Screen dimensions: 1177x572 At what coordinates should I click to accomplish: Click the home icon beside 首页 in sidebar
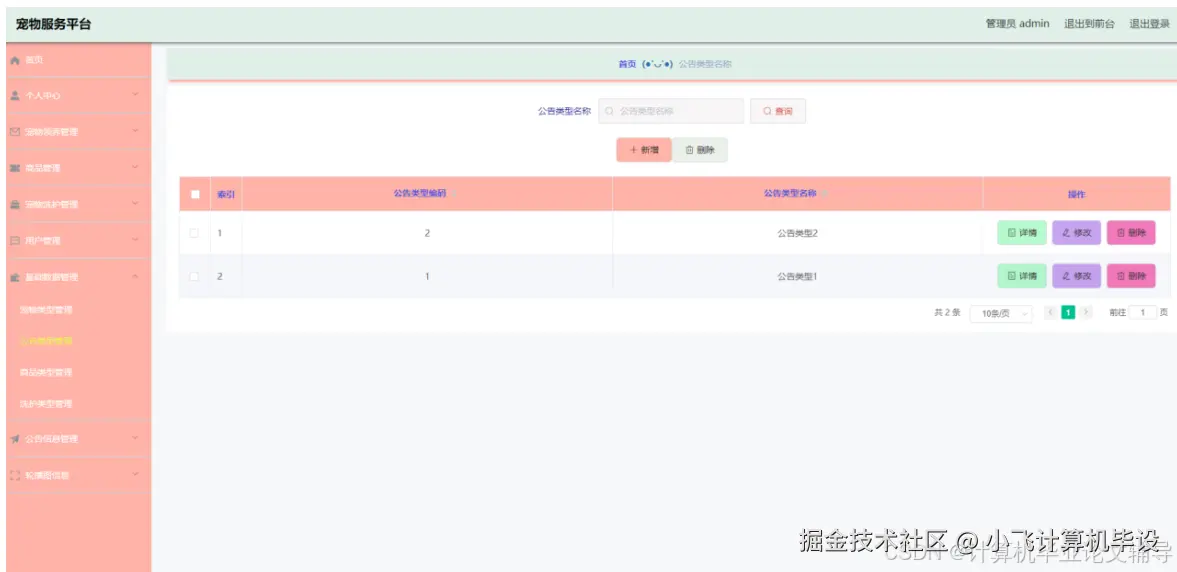point(14,60)
